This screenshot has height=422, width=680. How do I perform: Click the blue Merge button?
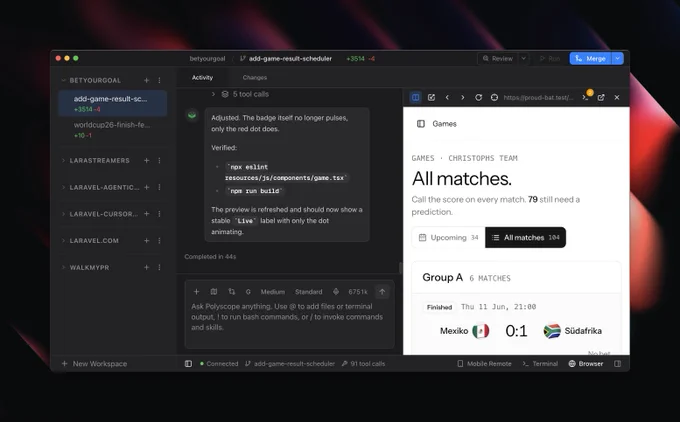pos(590,59)
